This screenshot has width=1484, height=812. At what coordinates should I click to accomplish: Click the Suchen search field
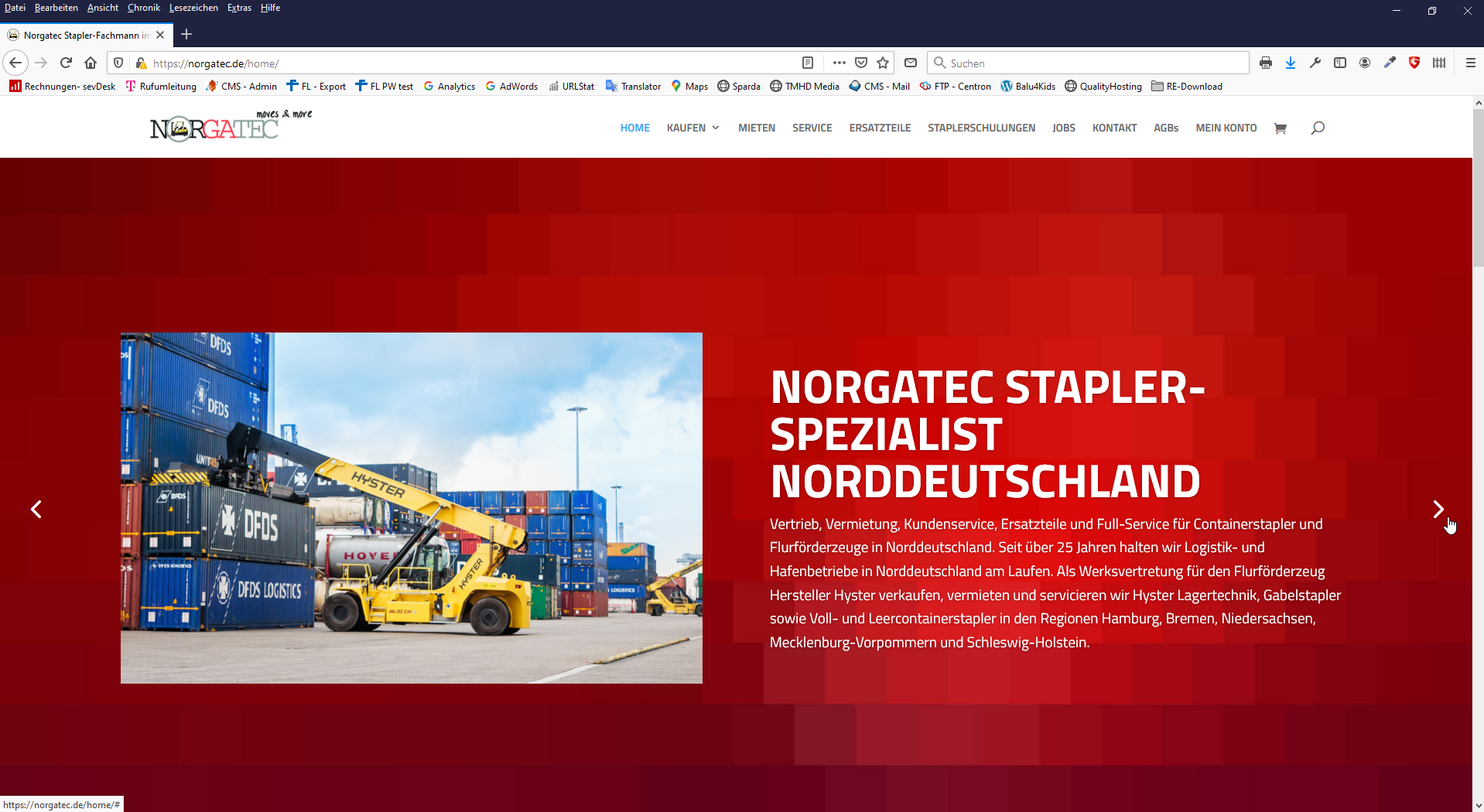[x=1088, y=63]
